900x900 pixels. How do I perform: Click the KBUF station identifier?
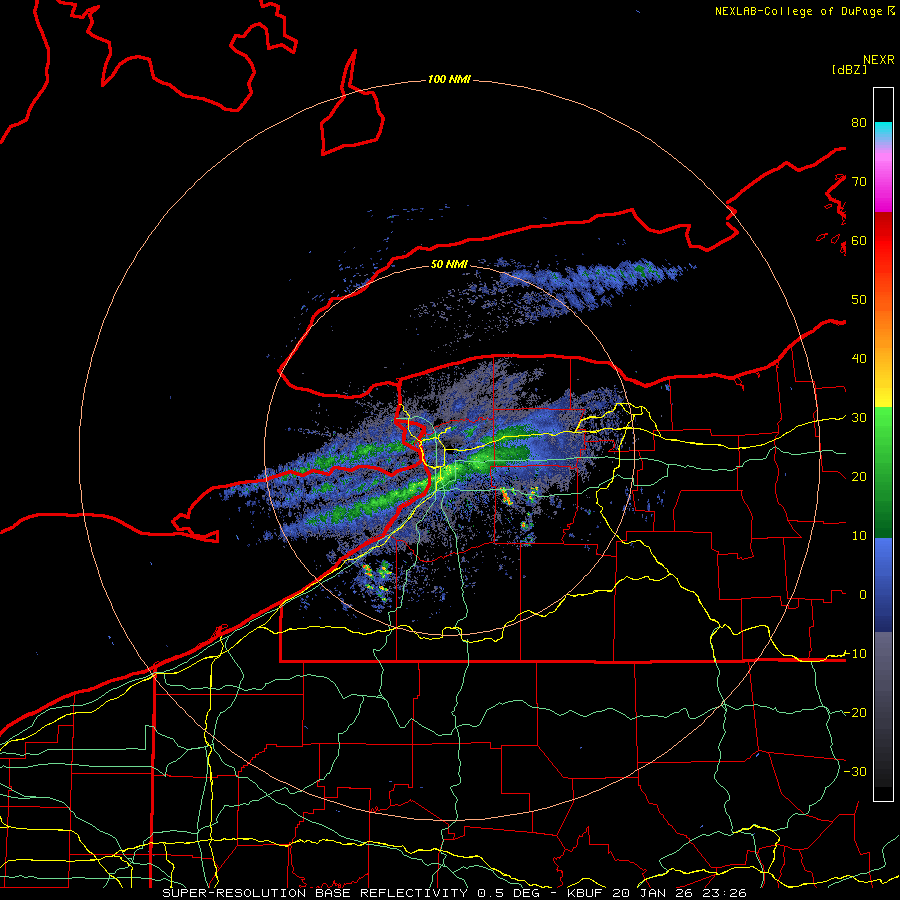[586, 893]
